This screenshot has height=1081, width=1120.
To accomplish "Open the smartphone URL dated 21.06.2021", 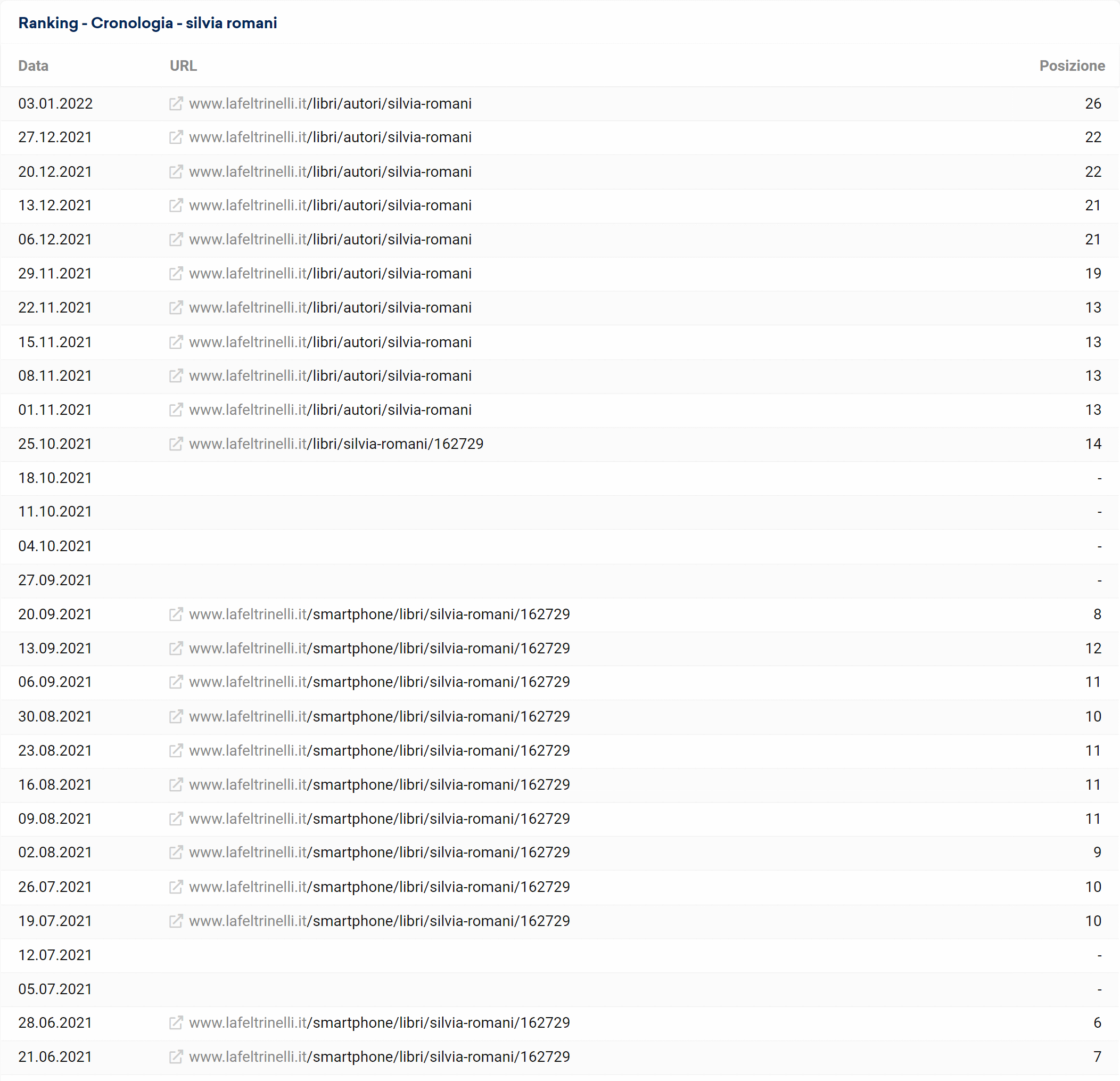I will click(380, 1057).
